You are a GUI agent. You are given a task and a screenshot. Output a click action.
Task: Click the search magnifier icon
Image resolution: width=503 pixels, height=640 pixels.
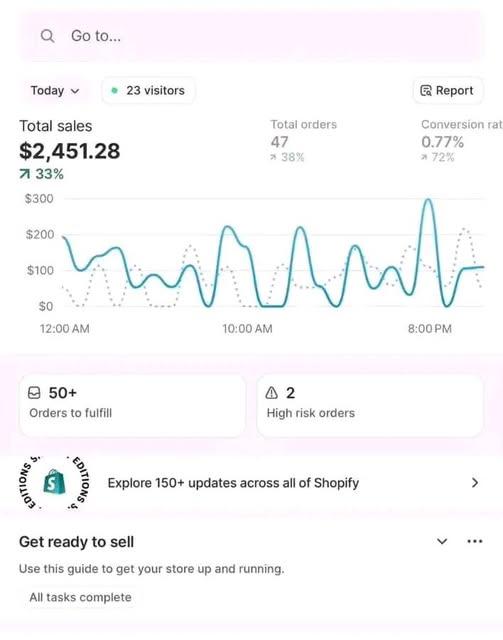47,36
